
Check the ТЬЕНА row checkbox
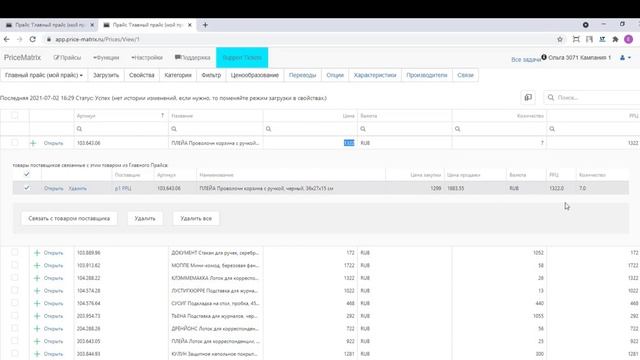[x=15, y=316]
